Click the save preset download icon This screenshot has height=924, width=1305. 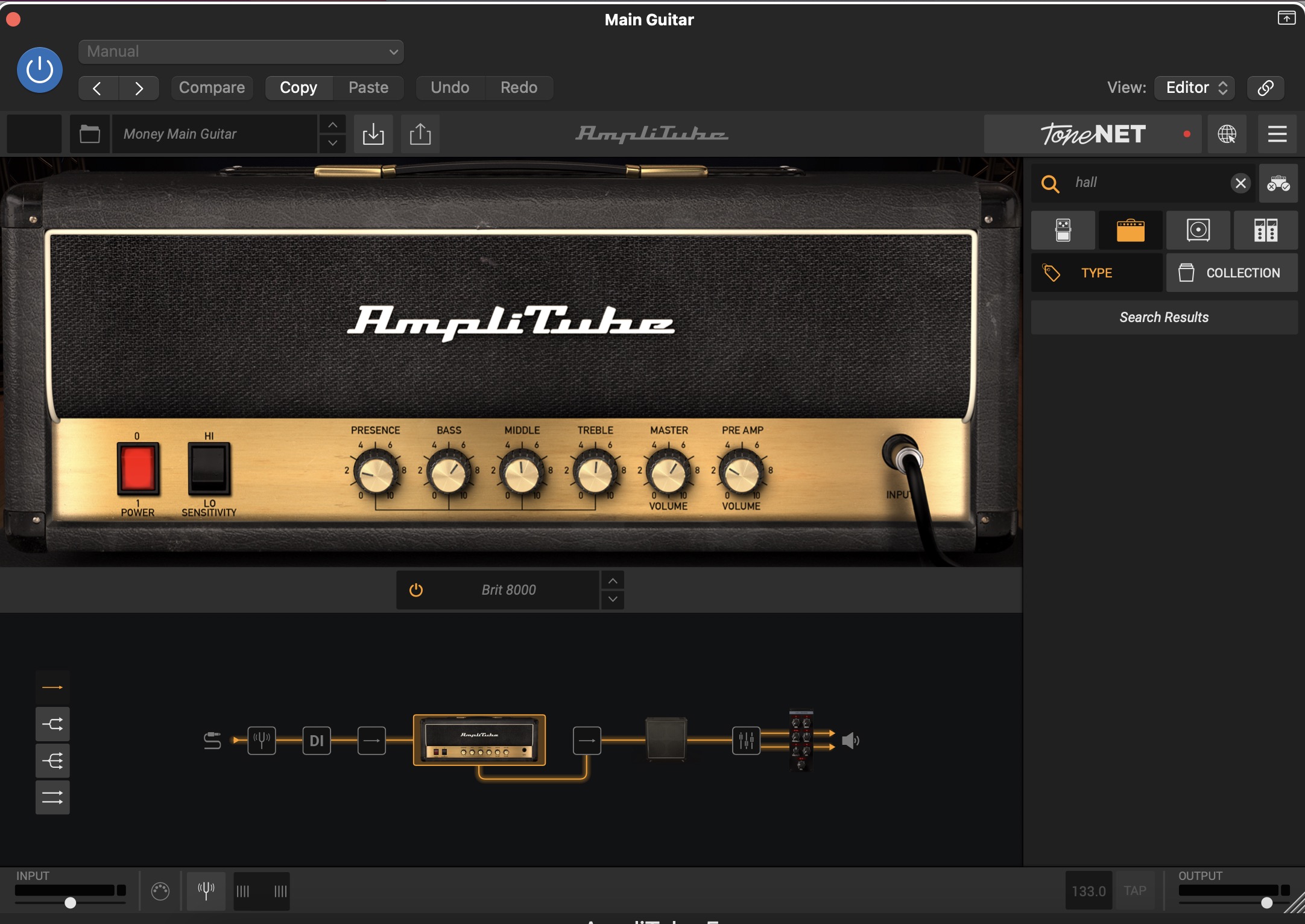(373, 134)
